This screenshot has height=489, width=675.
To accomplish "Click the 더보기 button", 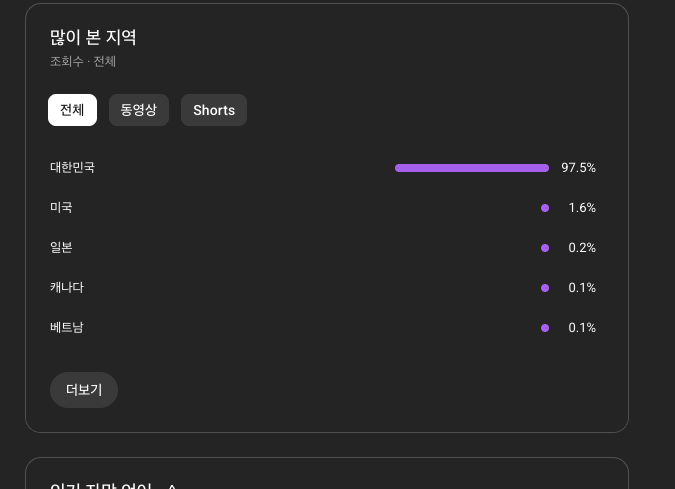I will pos(84,390).
